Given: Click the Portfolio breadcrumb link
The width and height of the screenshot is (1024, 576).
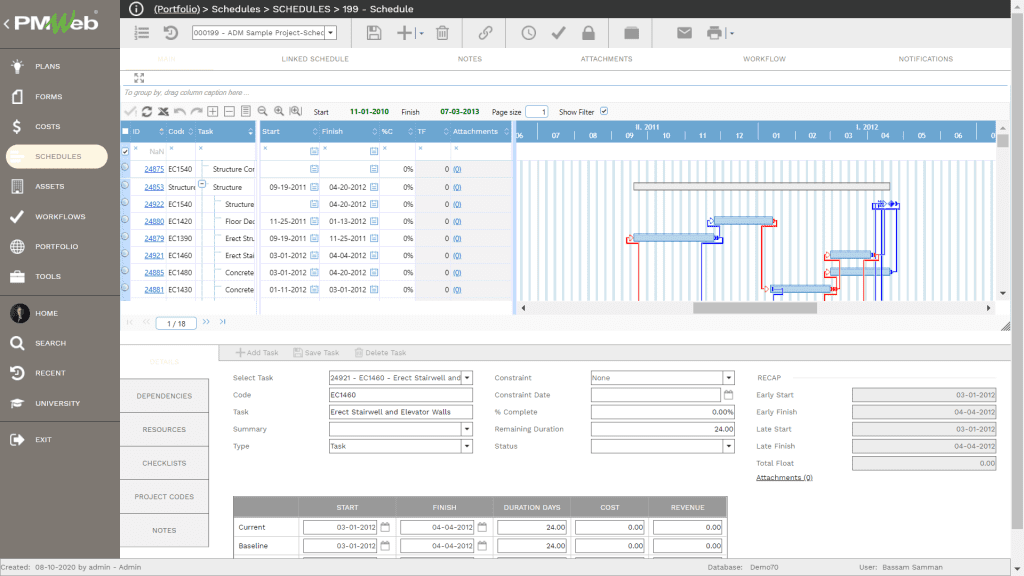Looking at the screenshot, I should [x=176, y=9].
